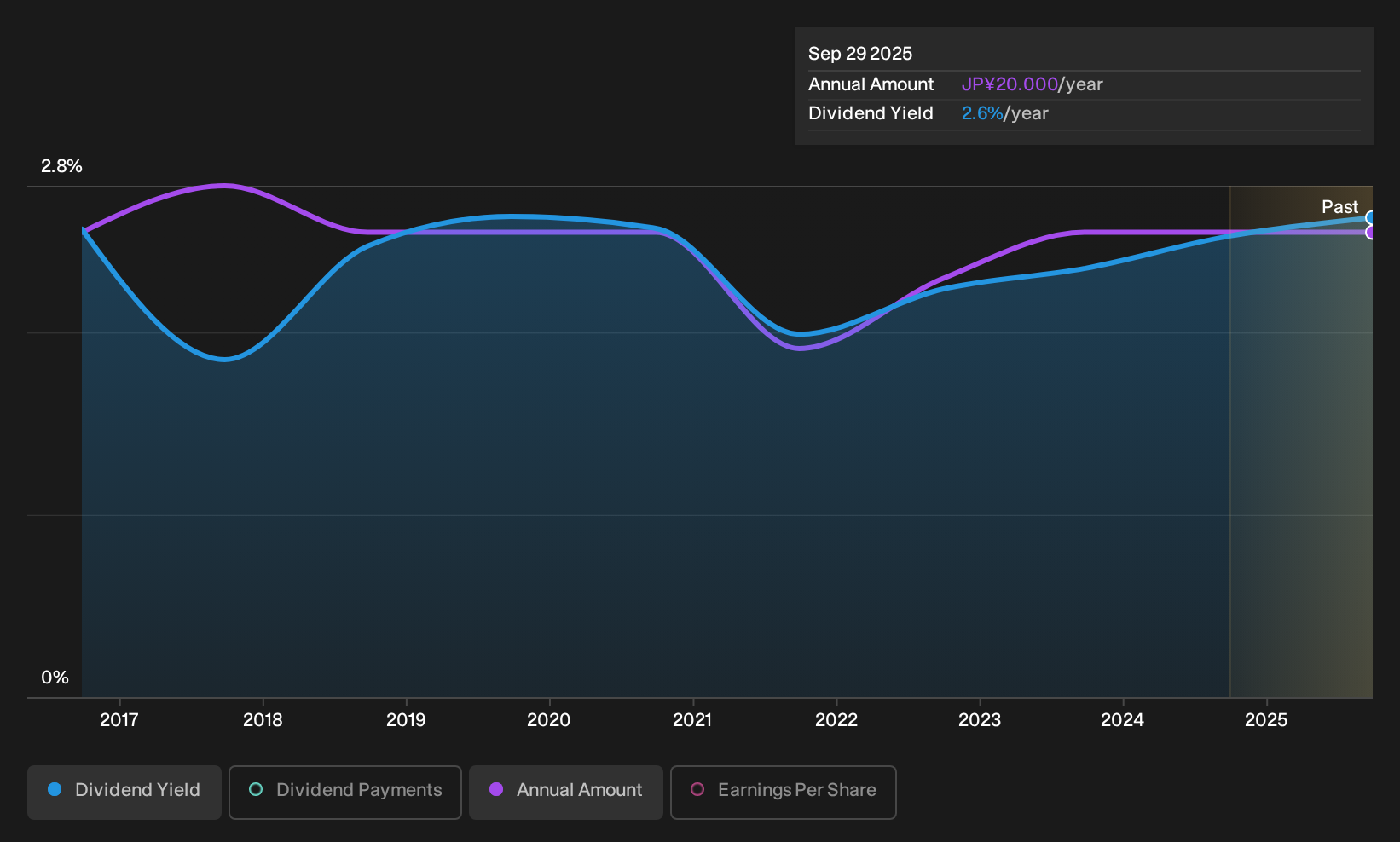Click the 2020 label on the x-axis
This screenshot has width=1400, height=842.
[548, 720]
